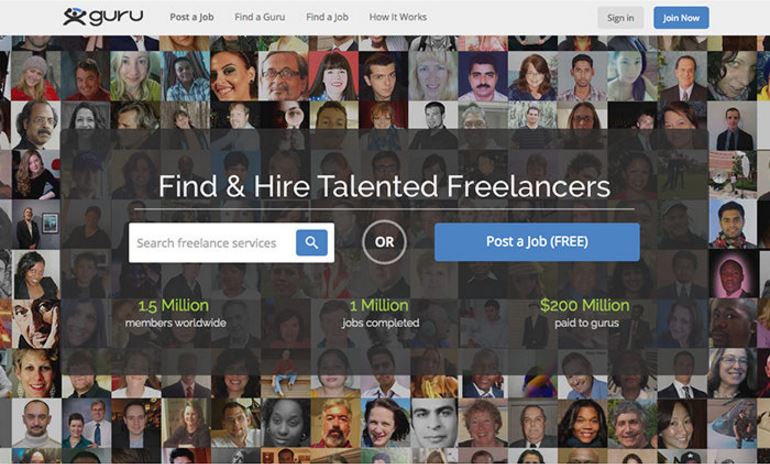Image resolution: width=770 pixels, height=464 pixels.
Task: Click the 1.5 Million members worldwide stat
Action: point(175,313)
